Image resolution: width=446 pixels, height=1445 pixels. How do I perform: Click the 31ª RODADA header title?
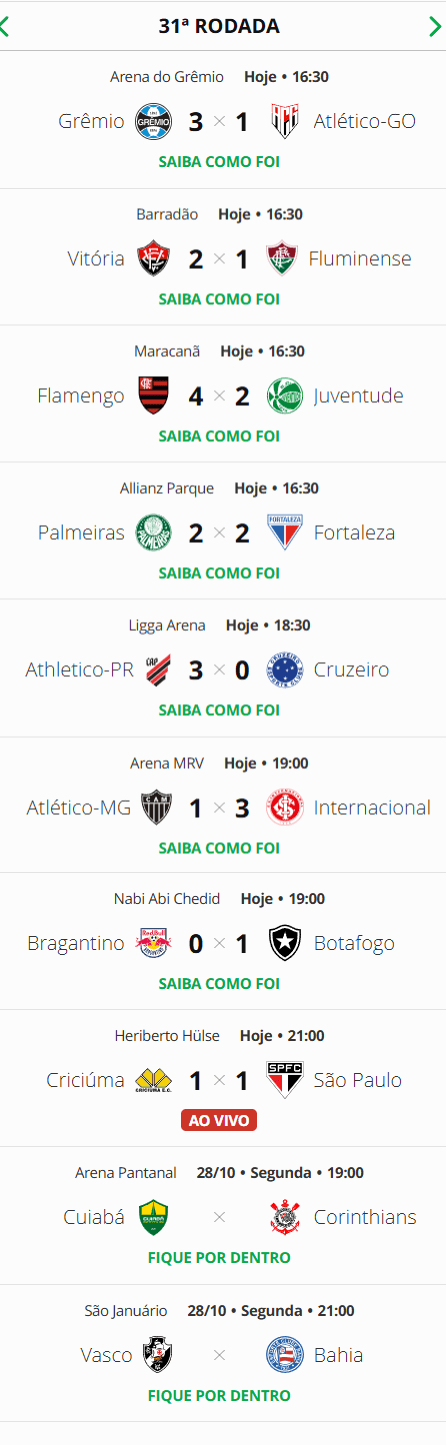[219, 26]
